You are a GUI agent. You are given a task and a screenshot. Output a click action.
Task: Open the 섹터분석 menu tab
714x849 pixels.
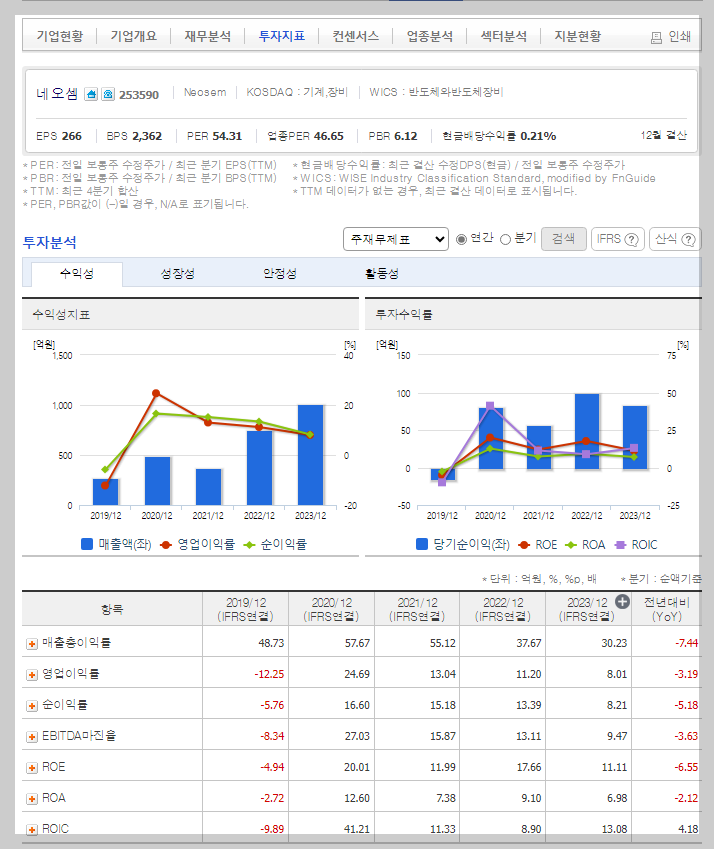pos(504,36)
